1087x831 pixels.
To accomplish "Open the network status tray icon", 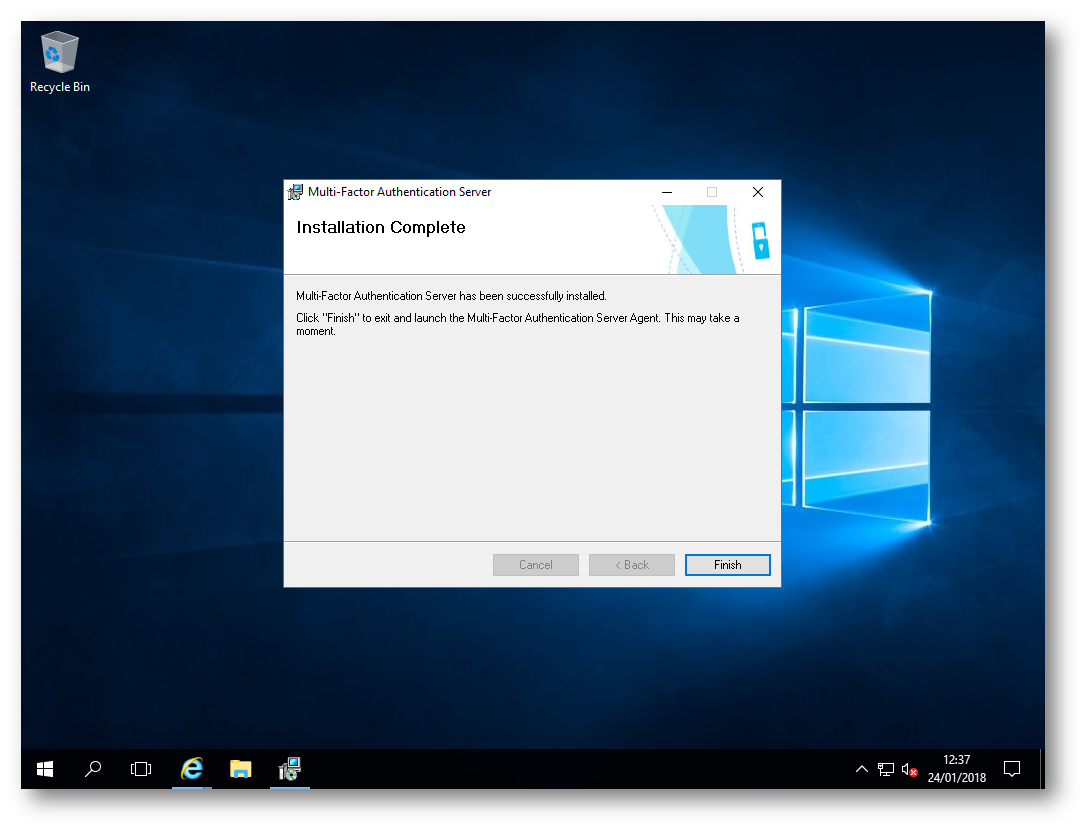I will (885, 769).
